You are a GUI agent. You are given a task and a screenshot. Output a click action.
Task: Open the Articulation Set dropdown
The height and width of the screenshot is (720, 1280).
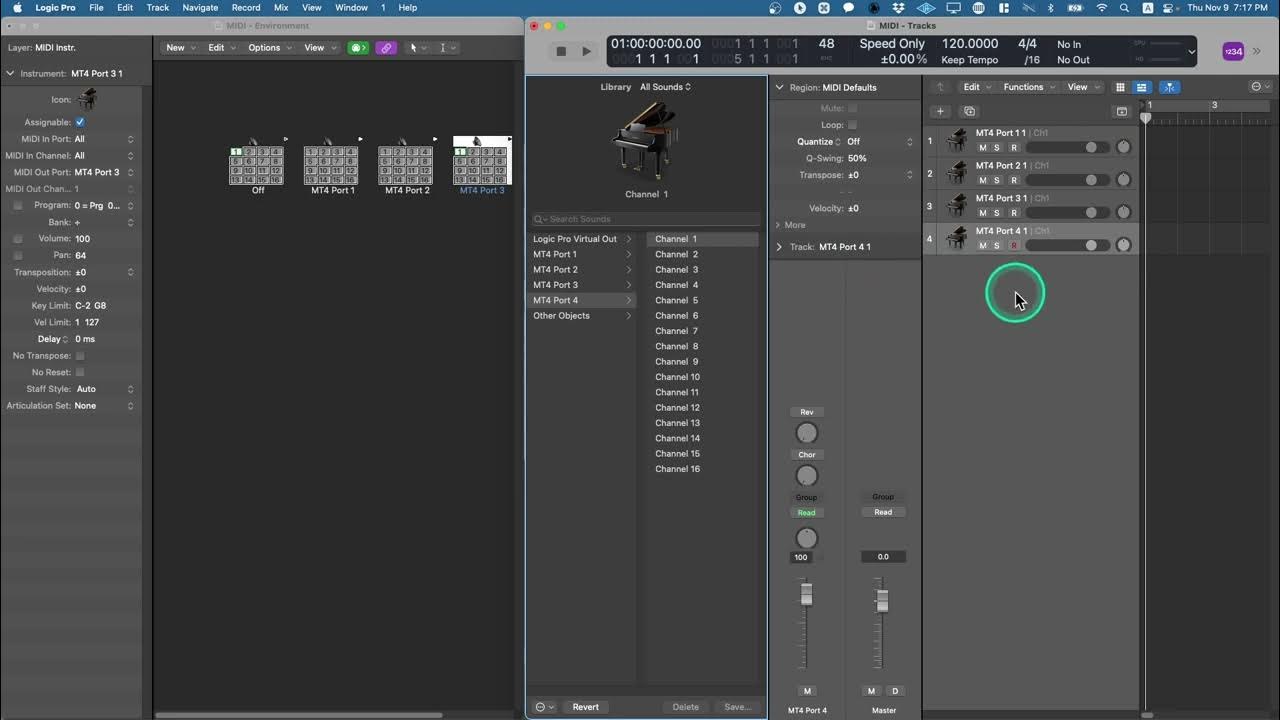coord(104,406)
